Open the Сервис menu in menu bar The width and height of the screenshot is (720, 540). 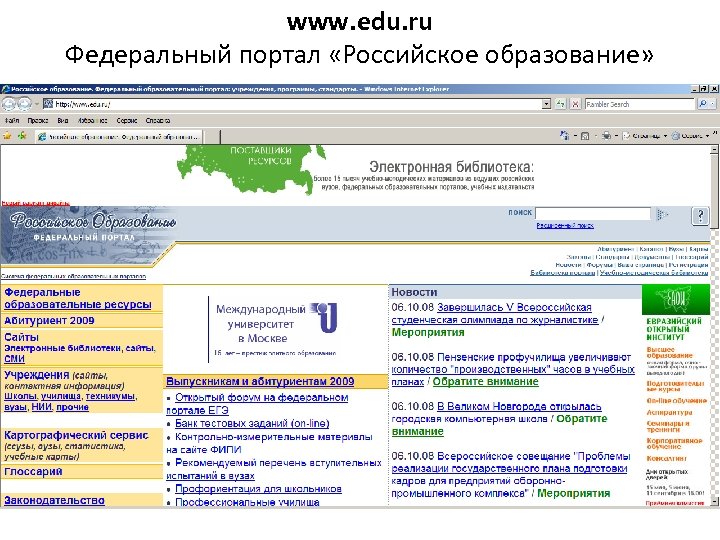tap(127, 120)
